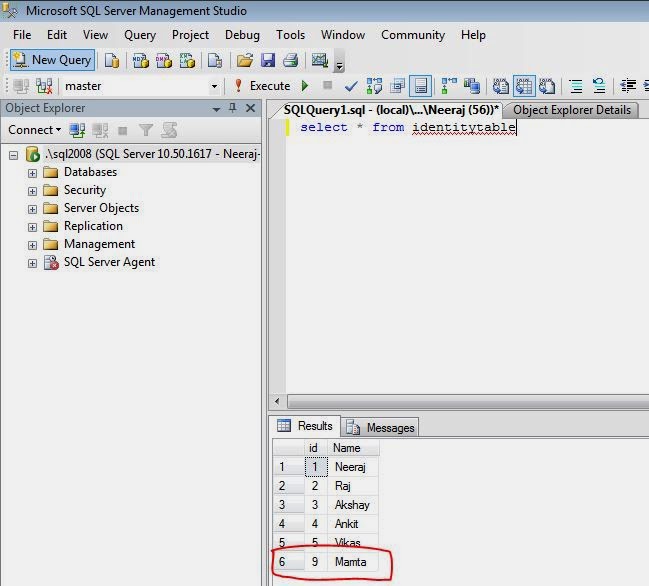The width and height of the screenshot is (649, 586).
Task: Click the Open File folder icon
Action: click(245, 60)
